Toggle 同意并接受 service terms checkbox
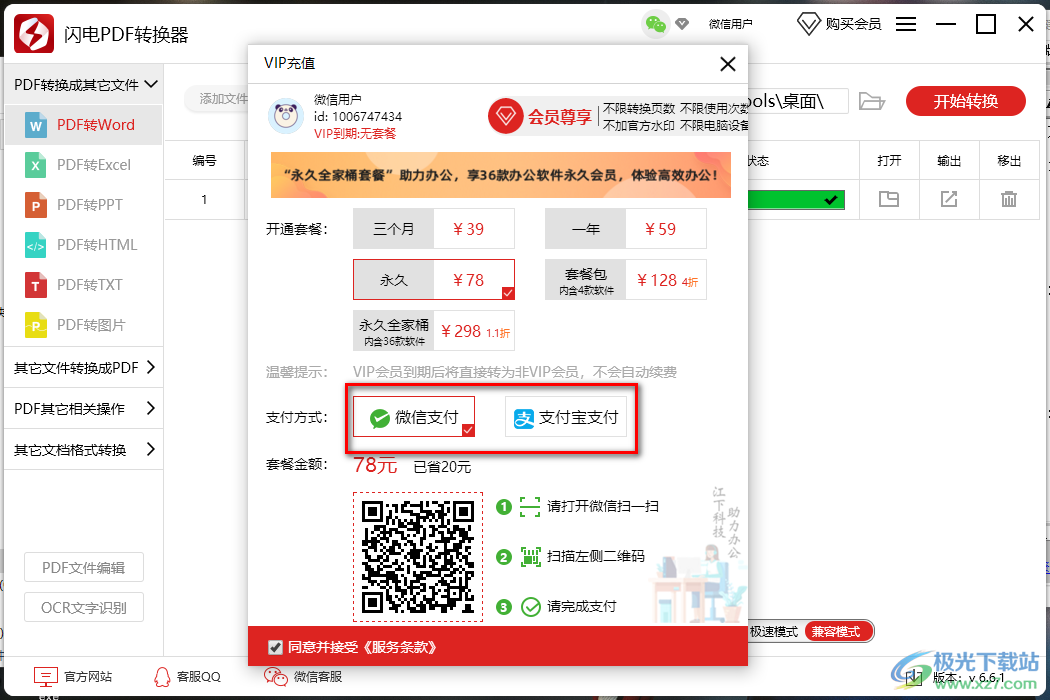Screen dimensions: 1050x700 point(275,647)
